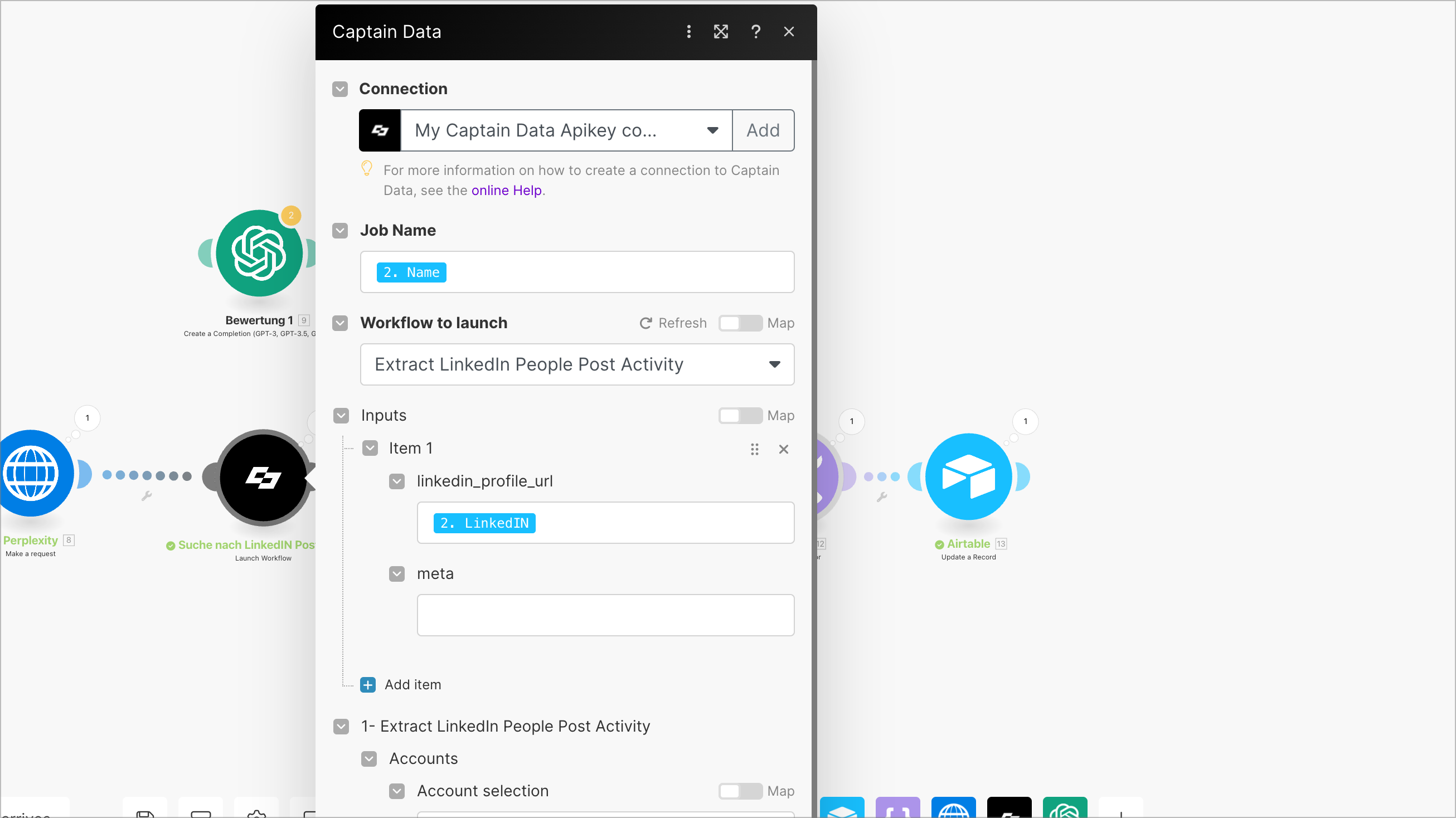Click the orange badge 2 on Bewertung 1
This screenshot has width=1456, height=818.
291,215
